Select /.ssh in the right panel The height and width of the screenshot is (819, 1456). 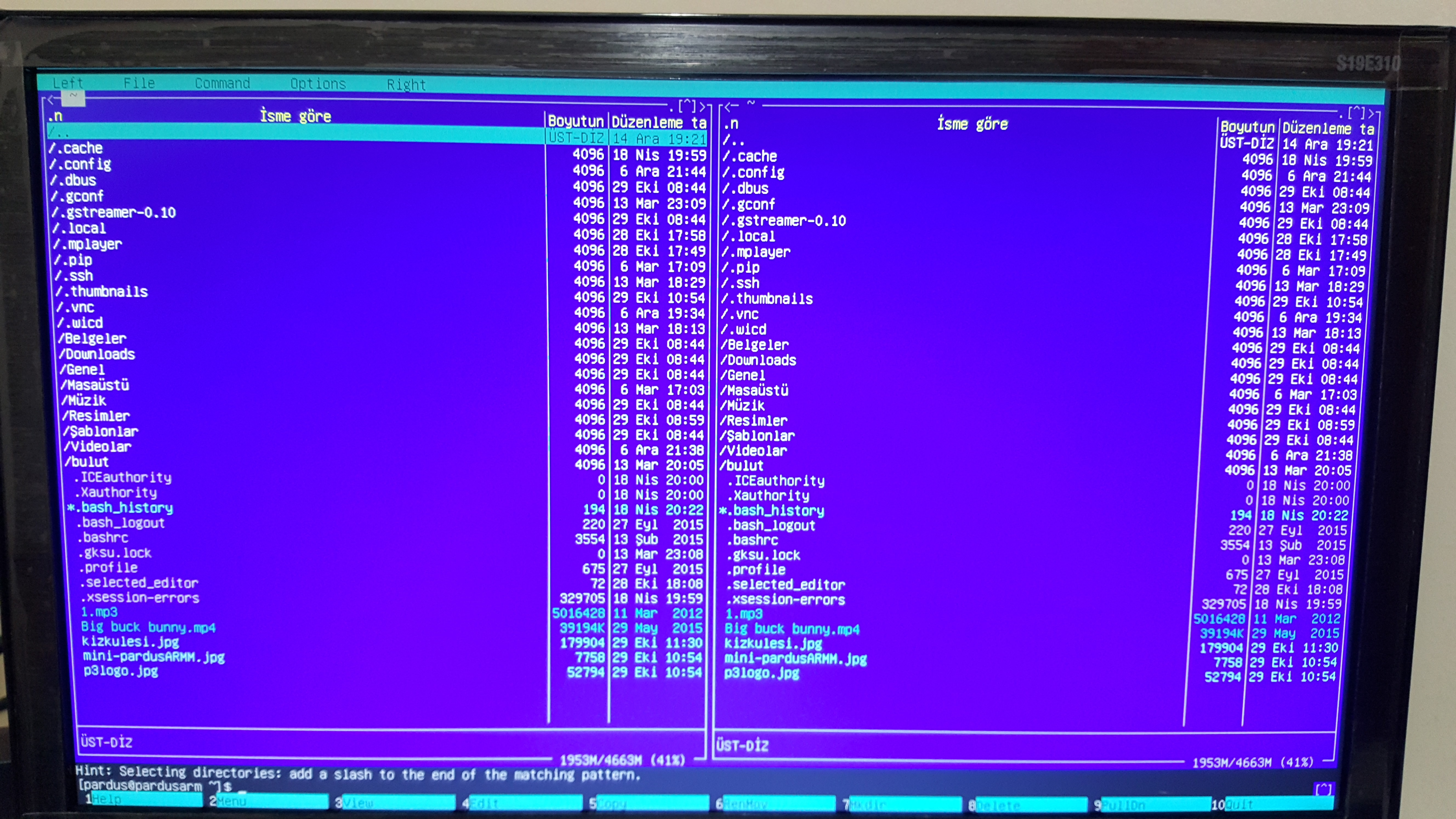(740, 283)
